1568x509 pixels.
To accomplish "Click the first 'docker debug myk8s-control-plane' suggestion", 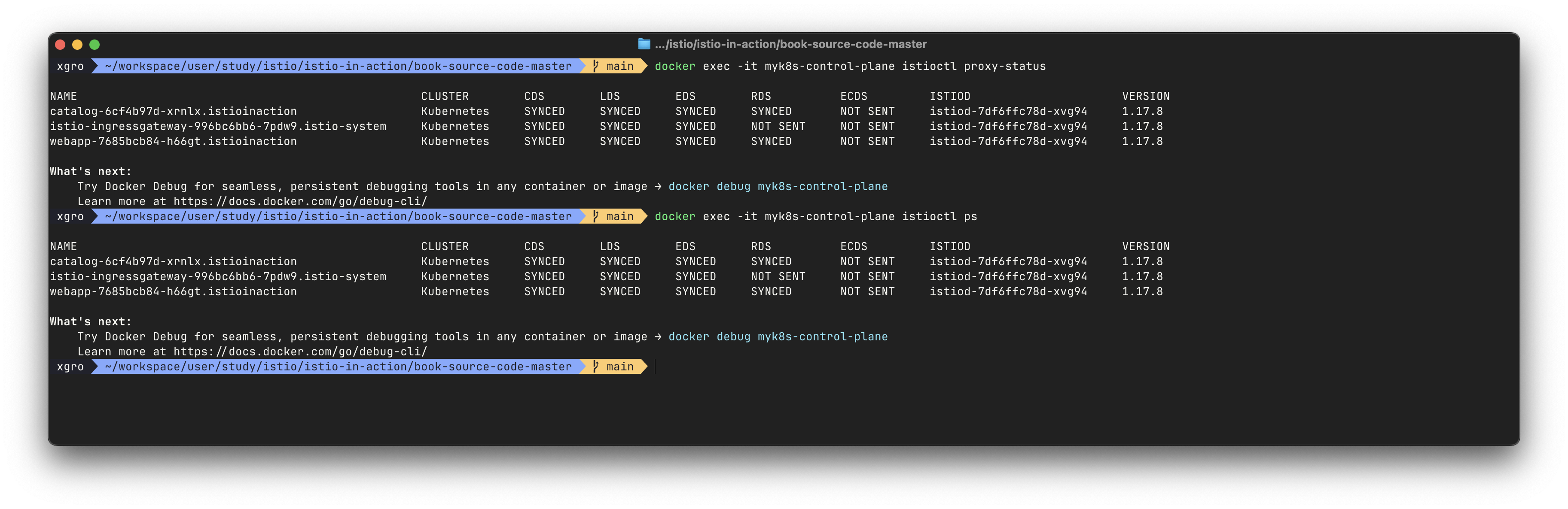I will click(x=778, y=186).
